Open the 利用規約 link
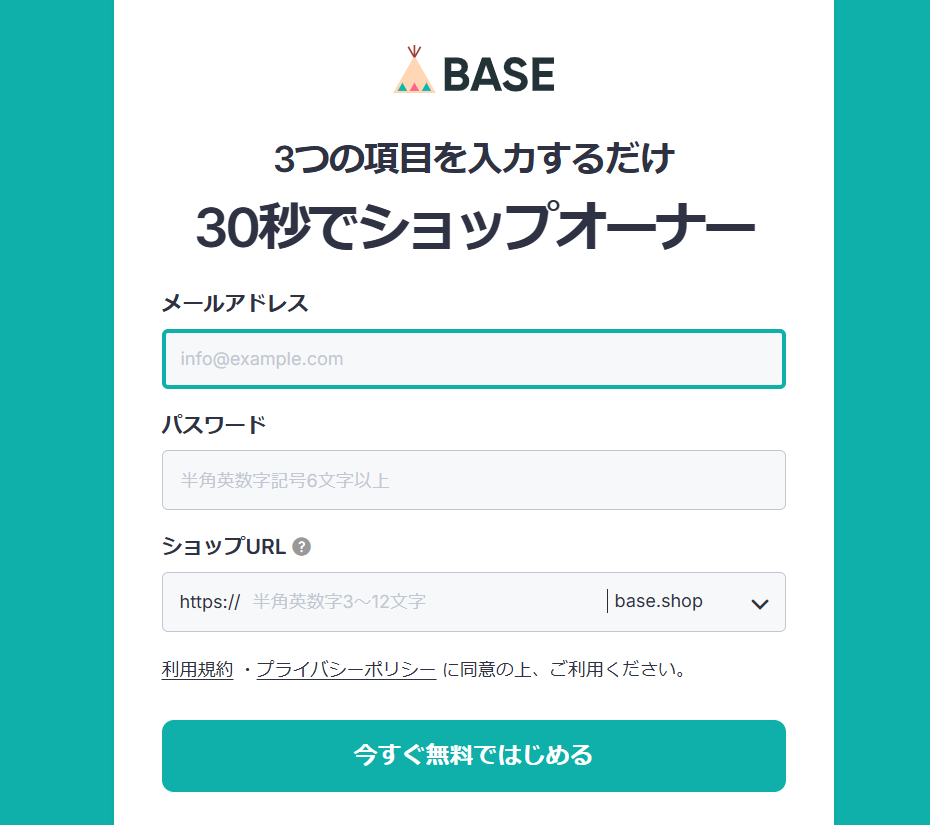The image size is (930, 825). pos(197,670)
